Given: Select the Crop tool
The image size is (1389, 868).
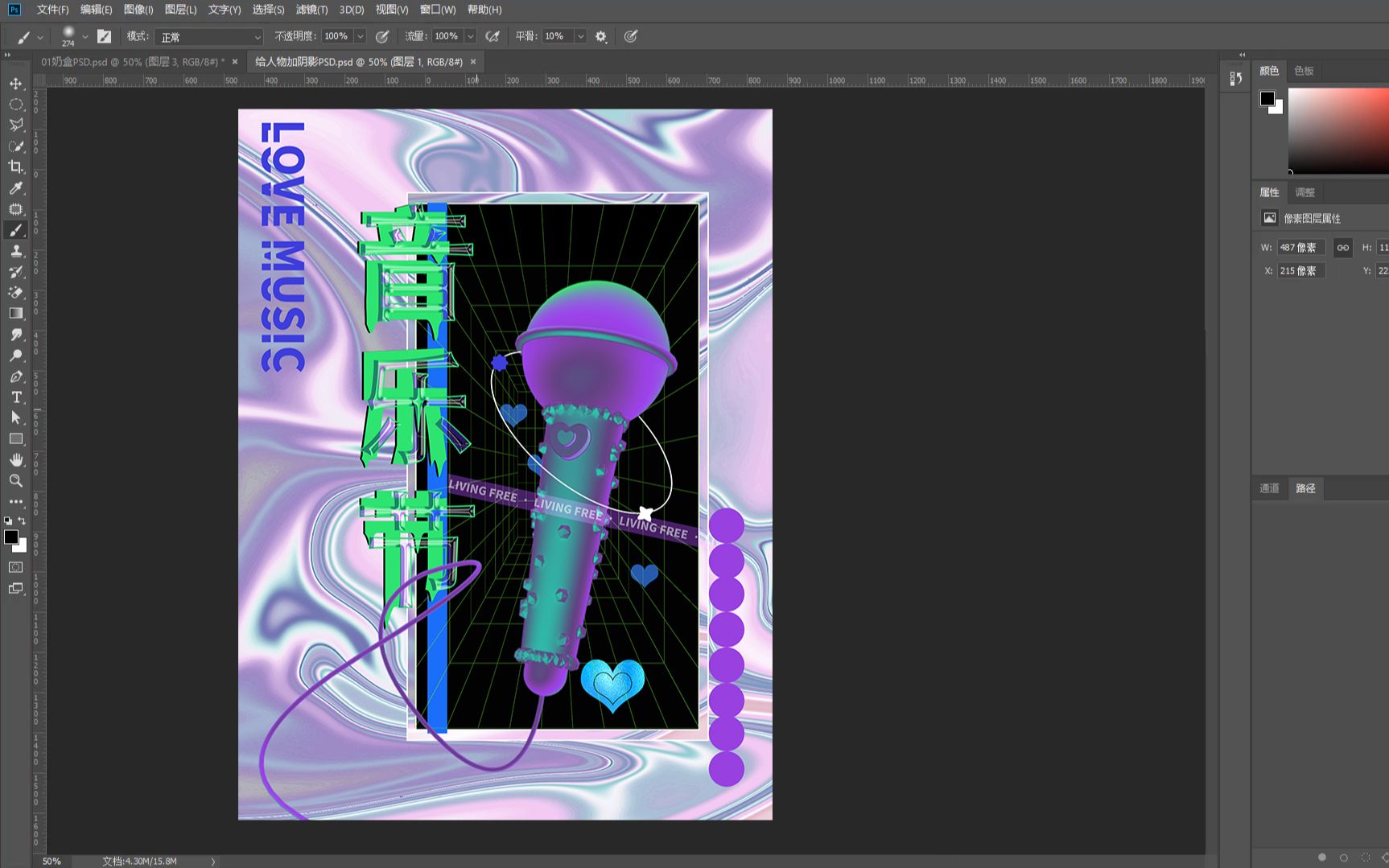Looking at the screenshot, I should [x=16, y=167].
